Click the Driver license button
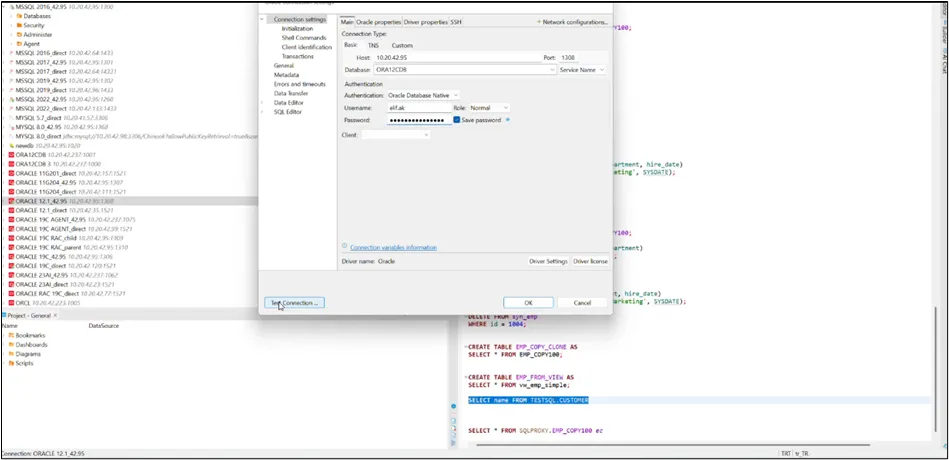Viewport: 949px width, 460px height. tap(590, 261)
